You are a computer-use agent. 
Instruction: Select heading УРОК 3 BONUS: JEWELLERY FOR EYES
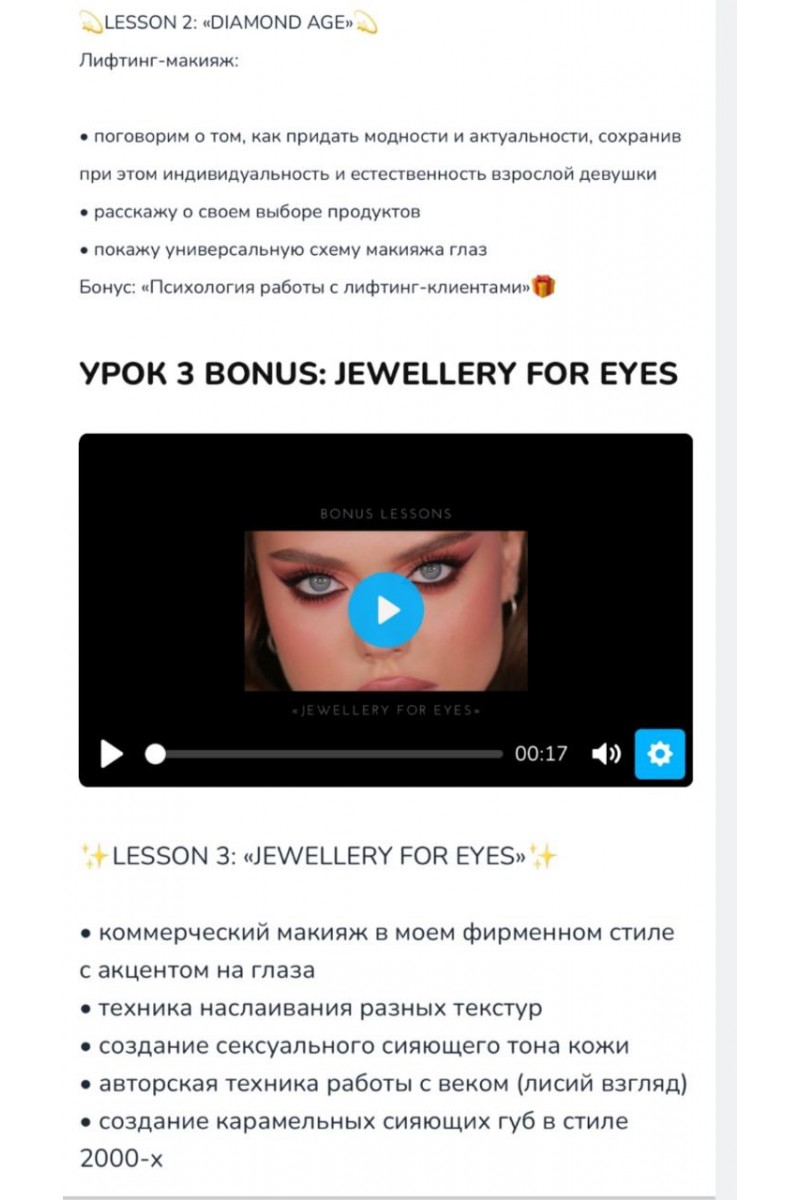point(378,373)
